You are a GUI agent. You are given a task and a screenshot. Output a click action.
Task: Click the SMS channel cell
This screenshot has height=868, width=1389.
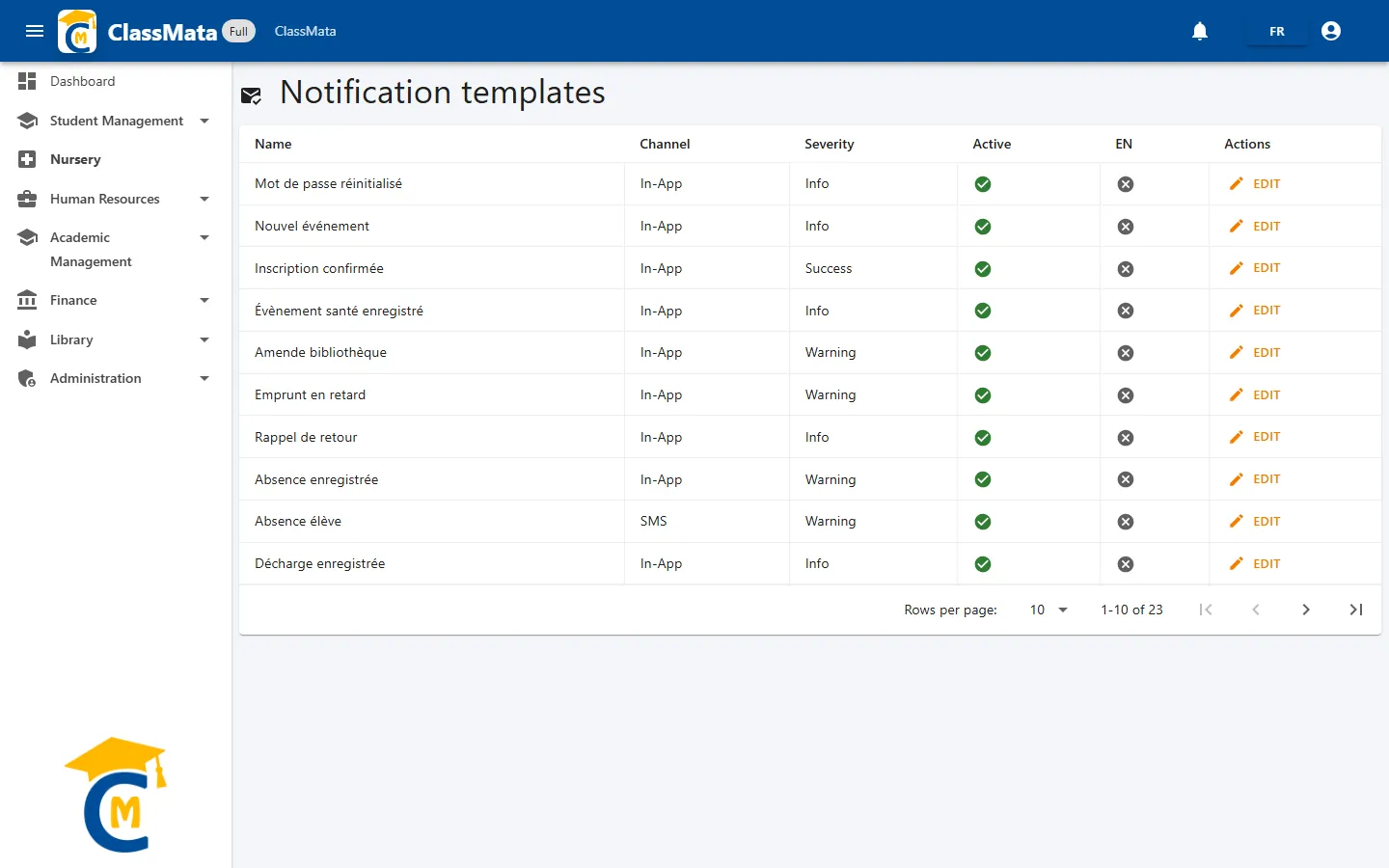click(706, 521)
